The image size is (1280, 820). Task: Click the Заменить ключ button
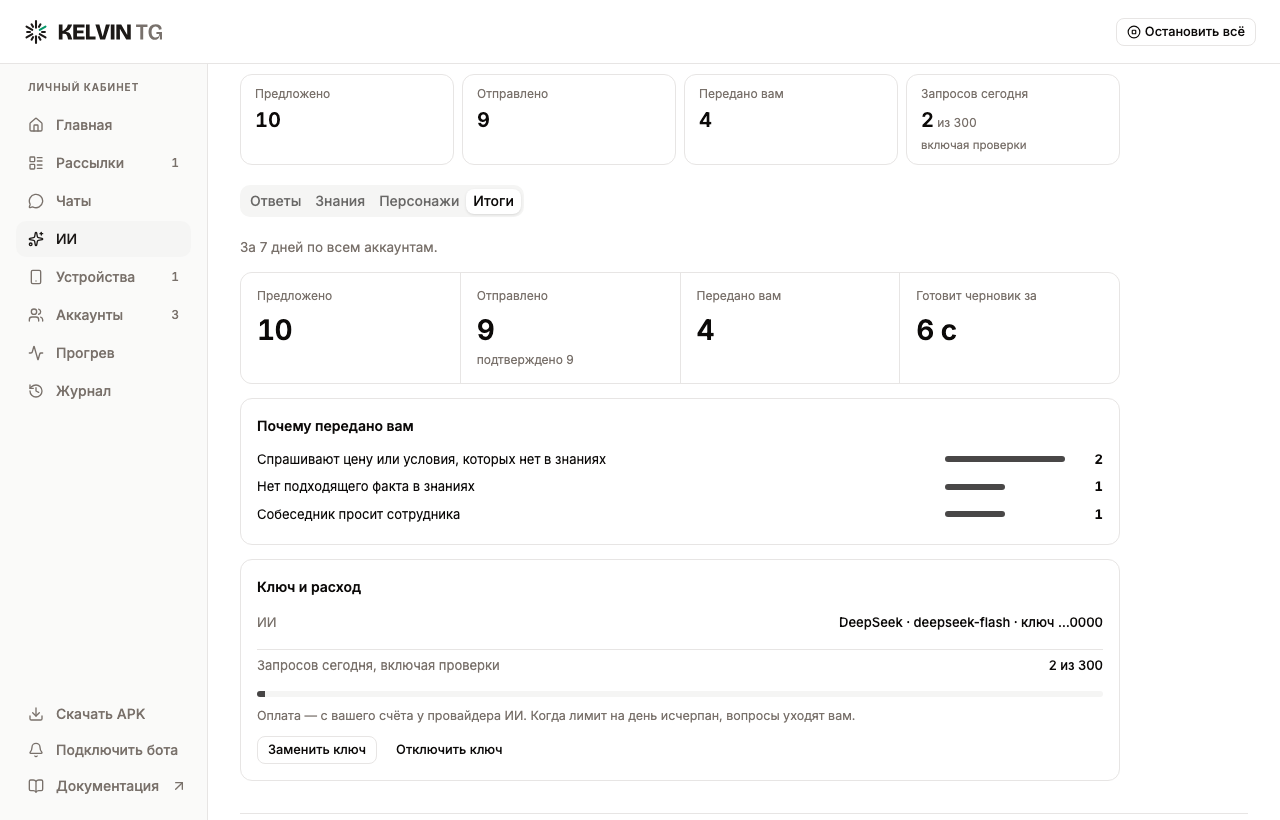[x=317, y=750]
